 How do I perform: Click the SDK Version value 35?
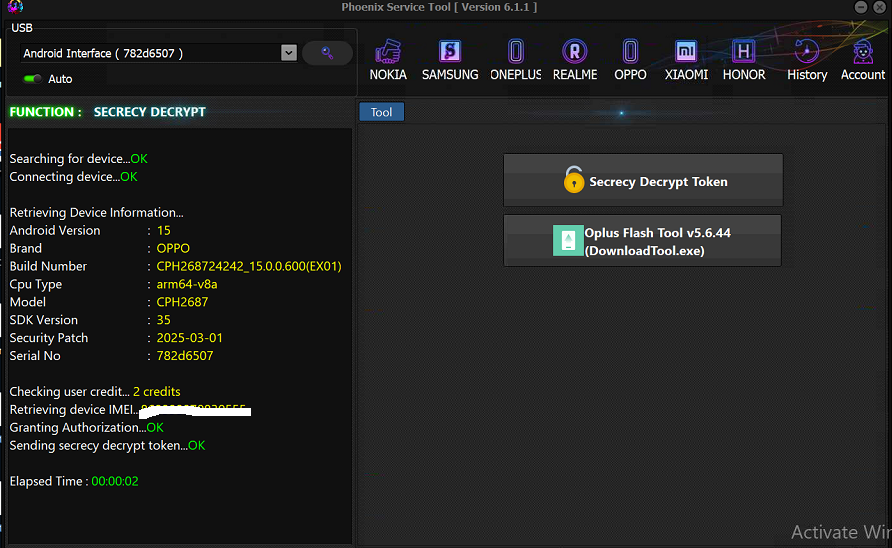click(x=163, y=320)
